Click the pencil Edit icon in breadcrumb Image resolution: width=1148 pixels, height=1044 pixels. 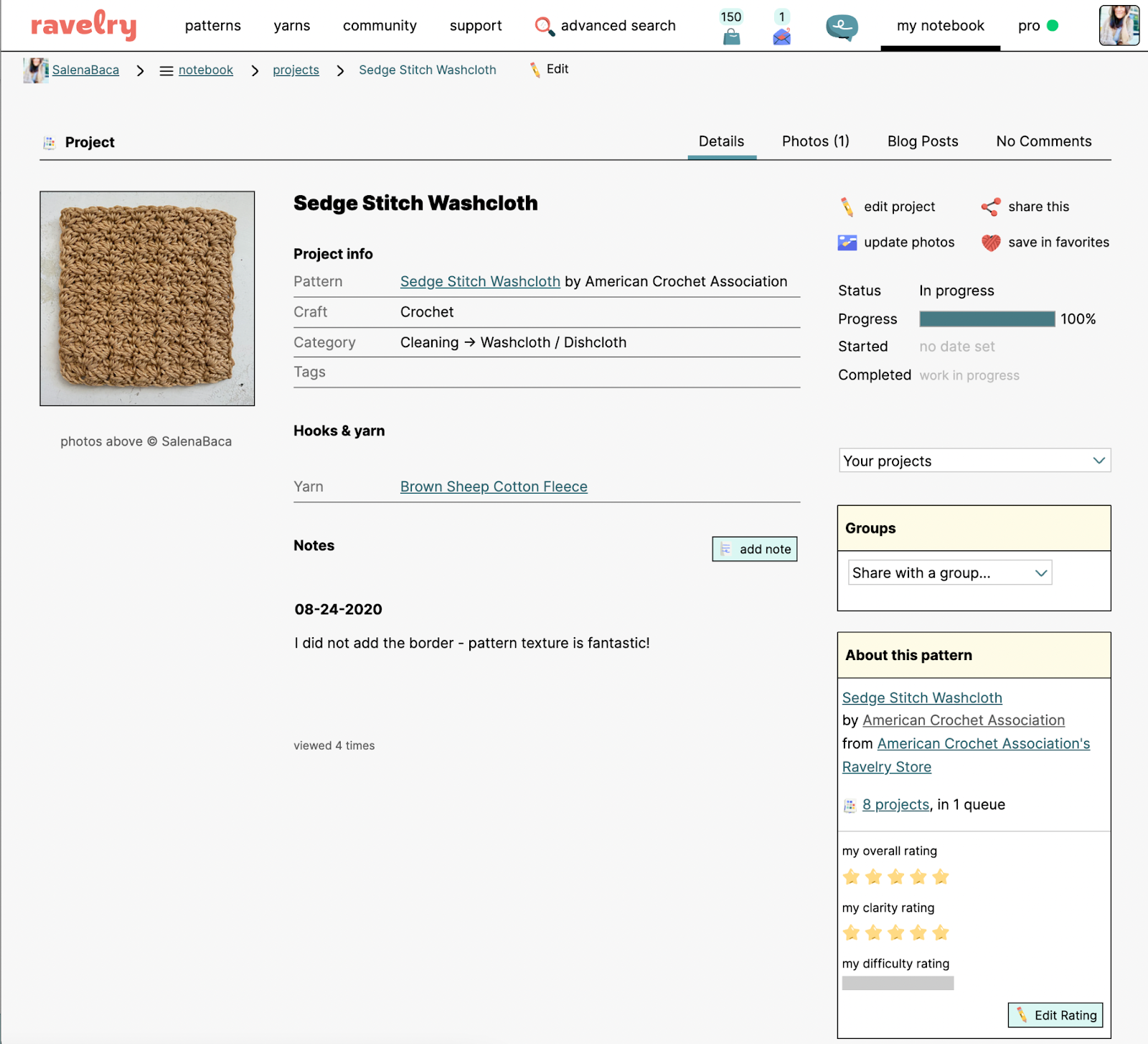coord(535,70)
